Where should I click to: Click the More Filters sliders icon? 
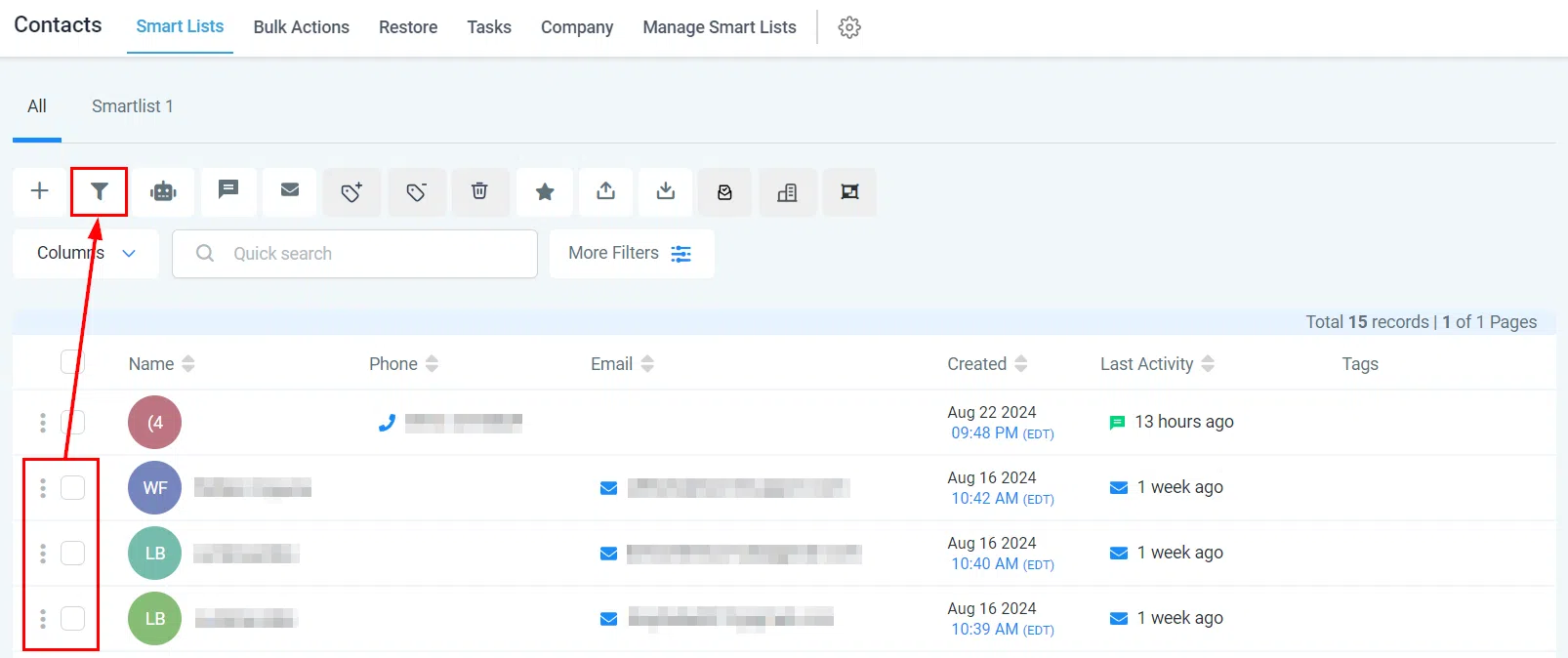tap(681, 254)
